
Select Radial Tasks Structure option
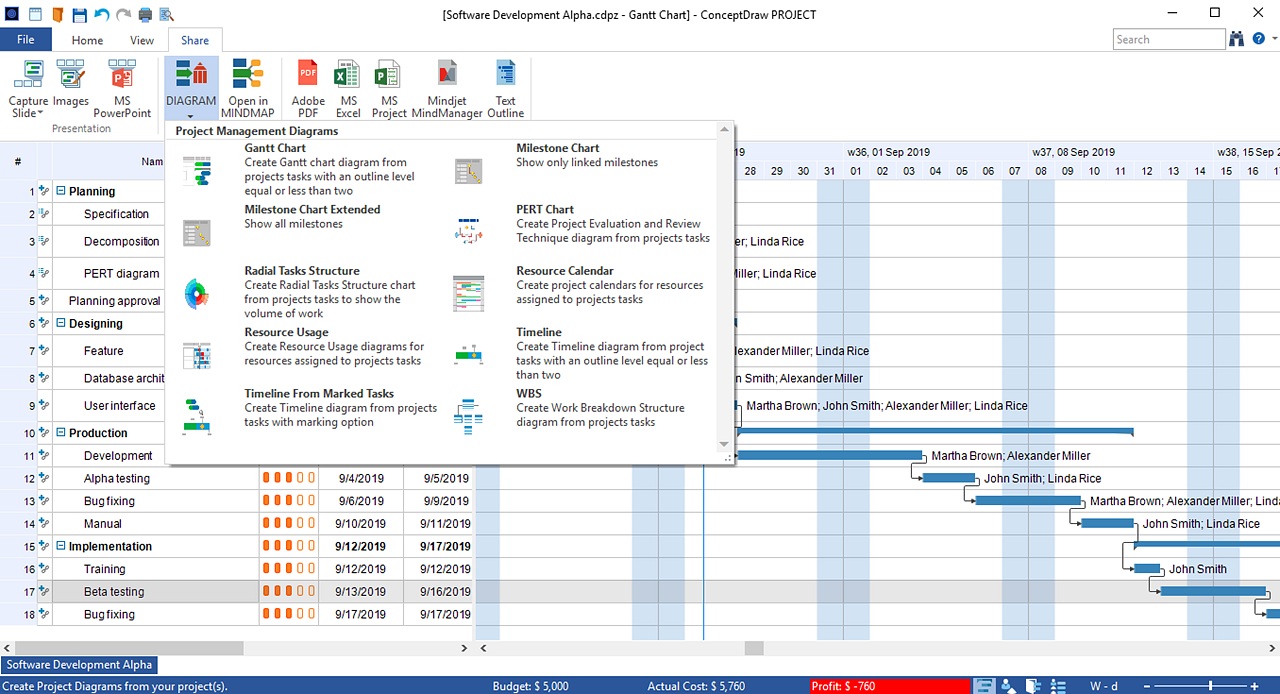pos(310,292)
